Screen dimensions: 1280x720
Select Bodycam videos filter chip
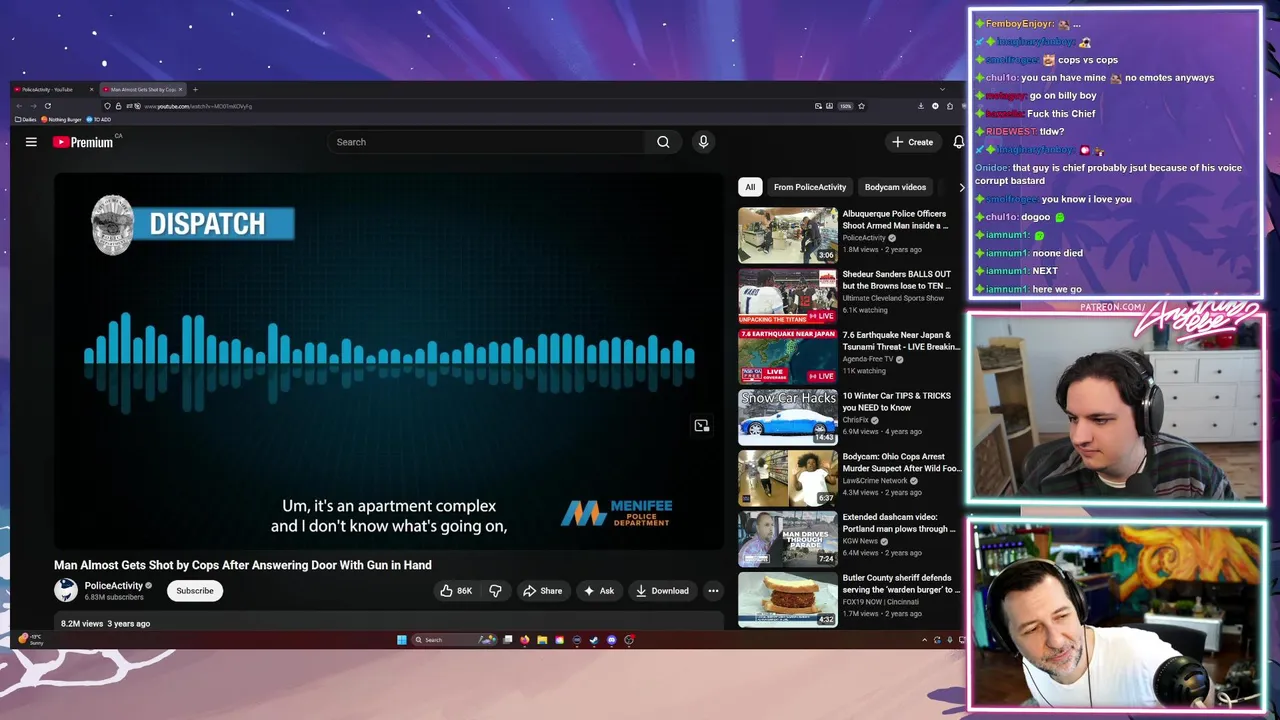(895, 187)
